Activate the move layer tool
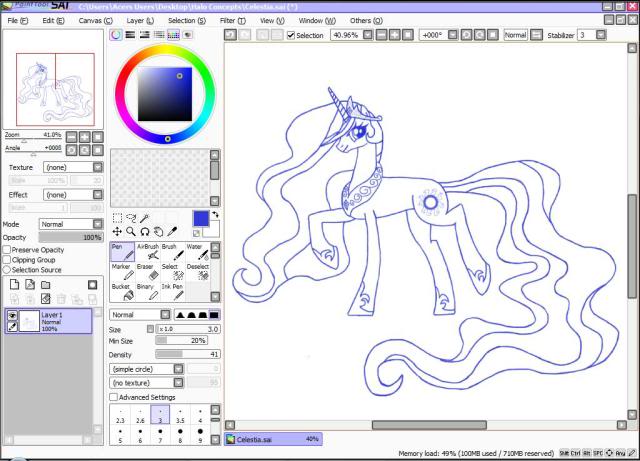This screenshot has height=461, width=640. coord(117,232)
